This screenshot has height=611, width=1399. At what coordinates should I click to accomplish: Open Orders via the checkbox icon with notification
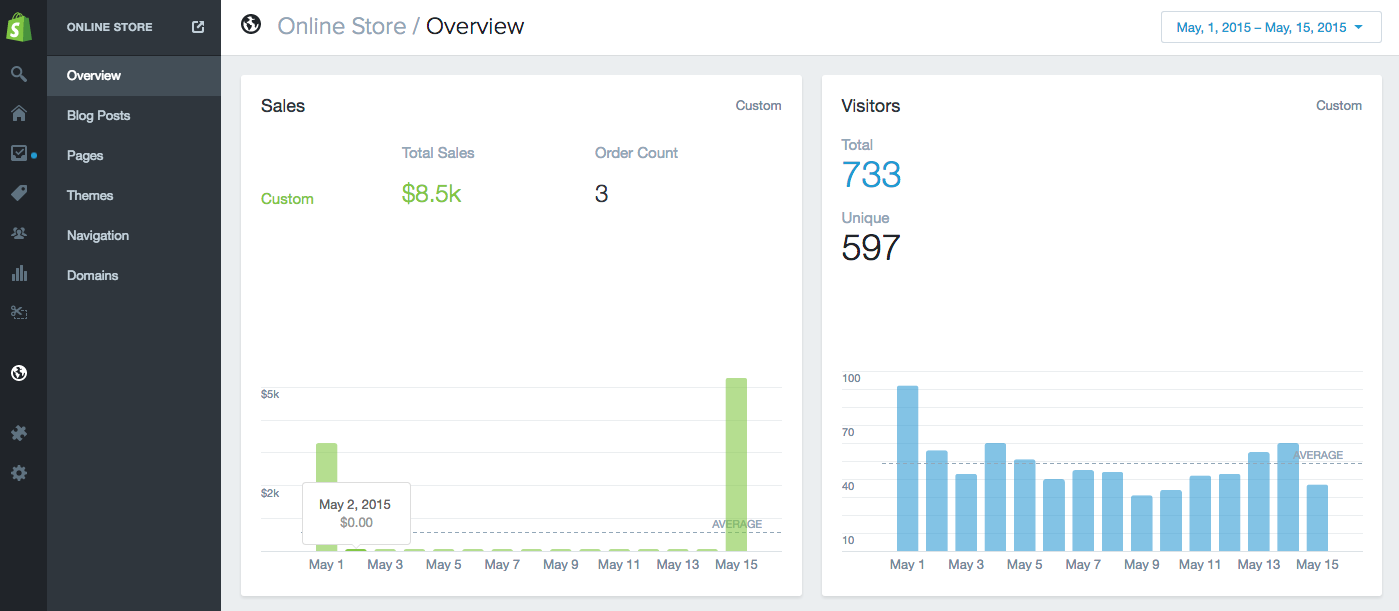pos(20,154)
